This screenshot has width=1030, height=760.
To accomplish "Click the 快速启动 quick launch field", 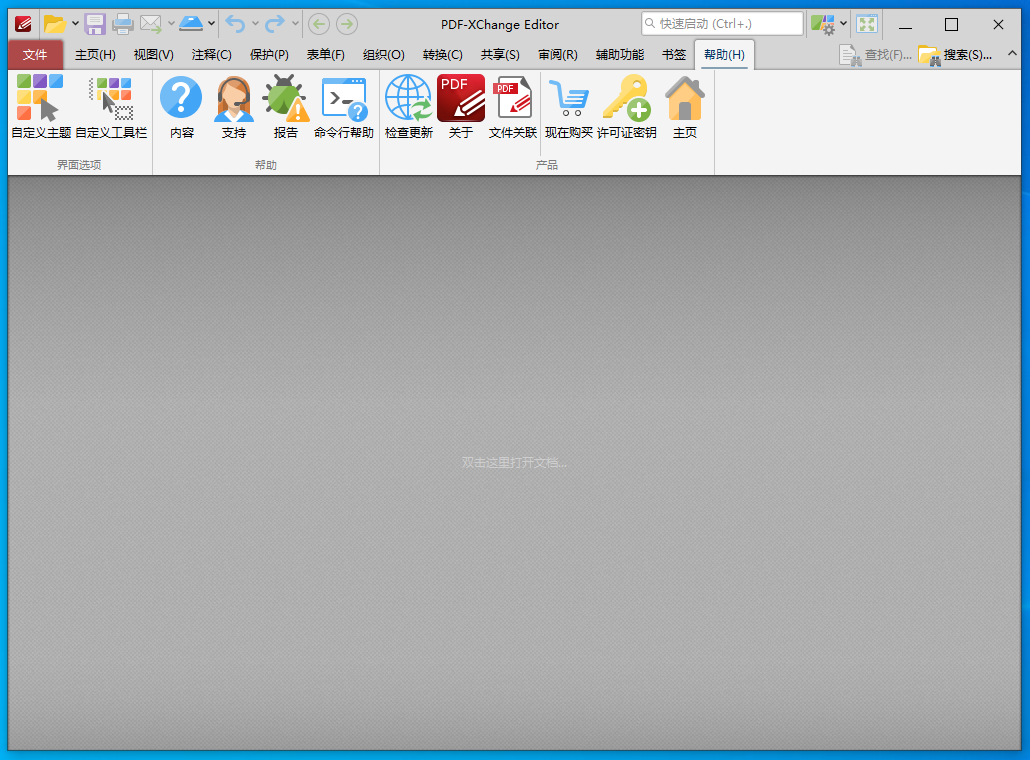I will point(722,24).
